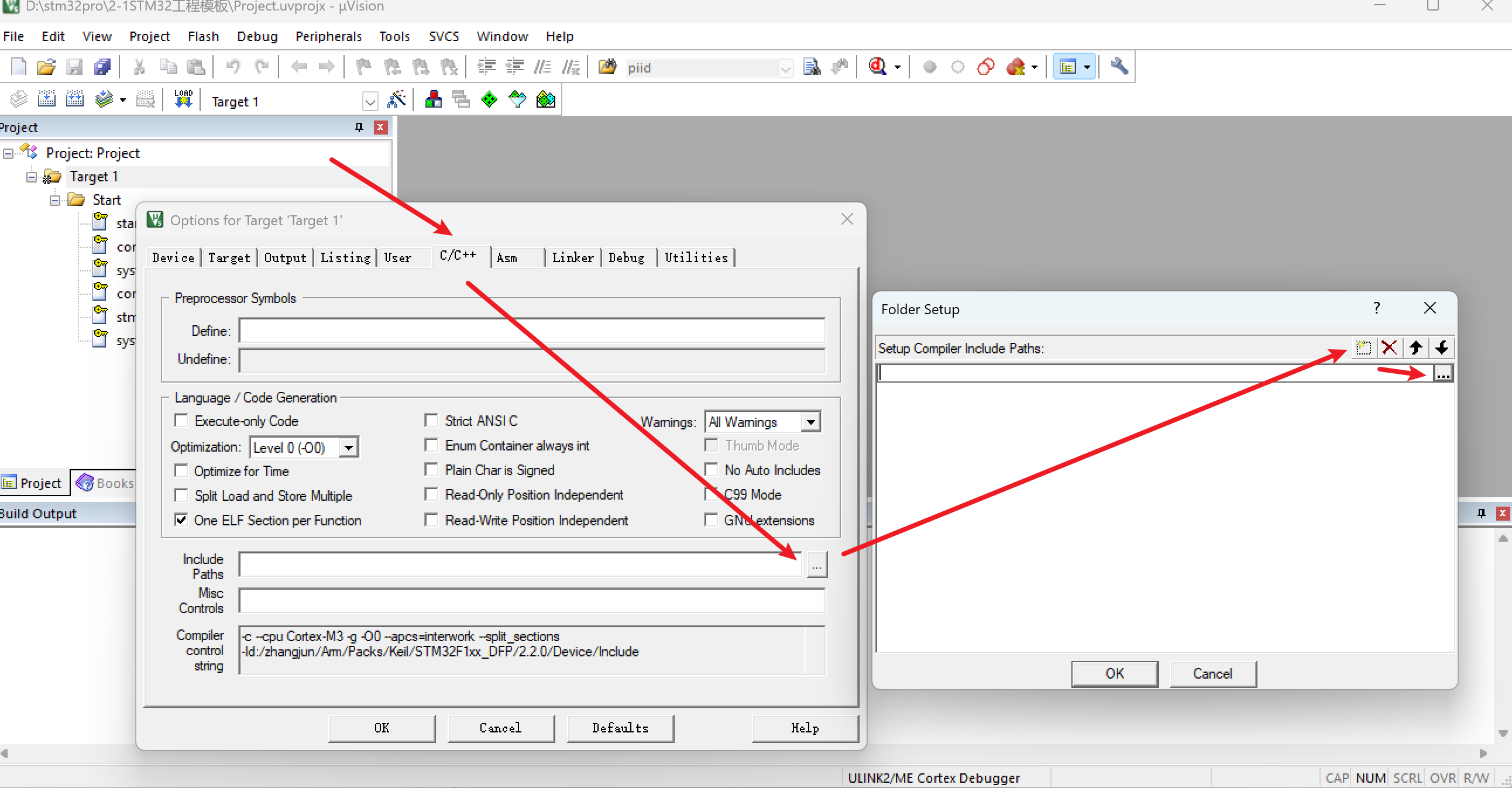The height and width of the screenshot is (788, 1512).
Task: Switch to the Debug tab in Options
Action: pos(626,257)
